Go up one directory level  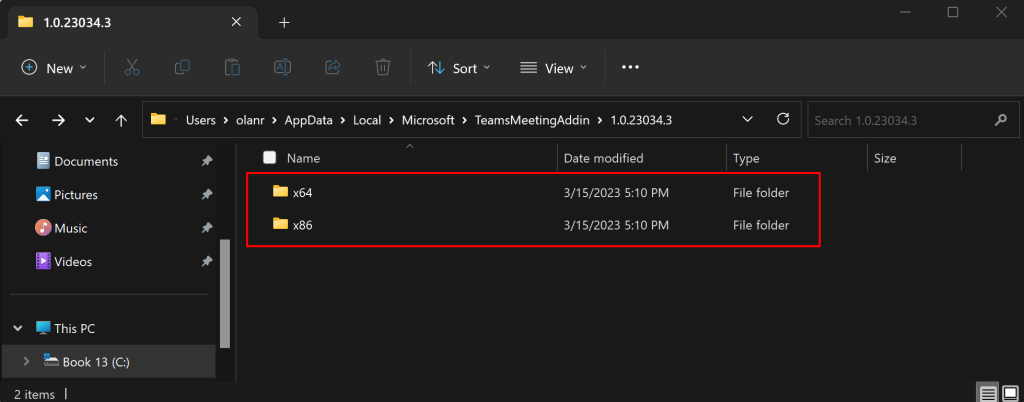[121, 120]
